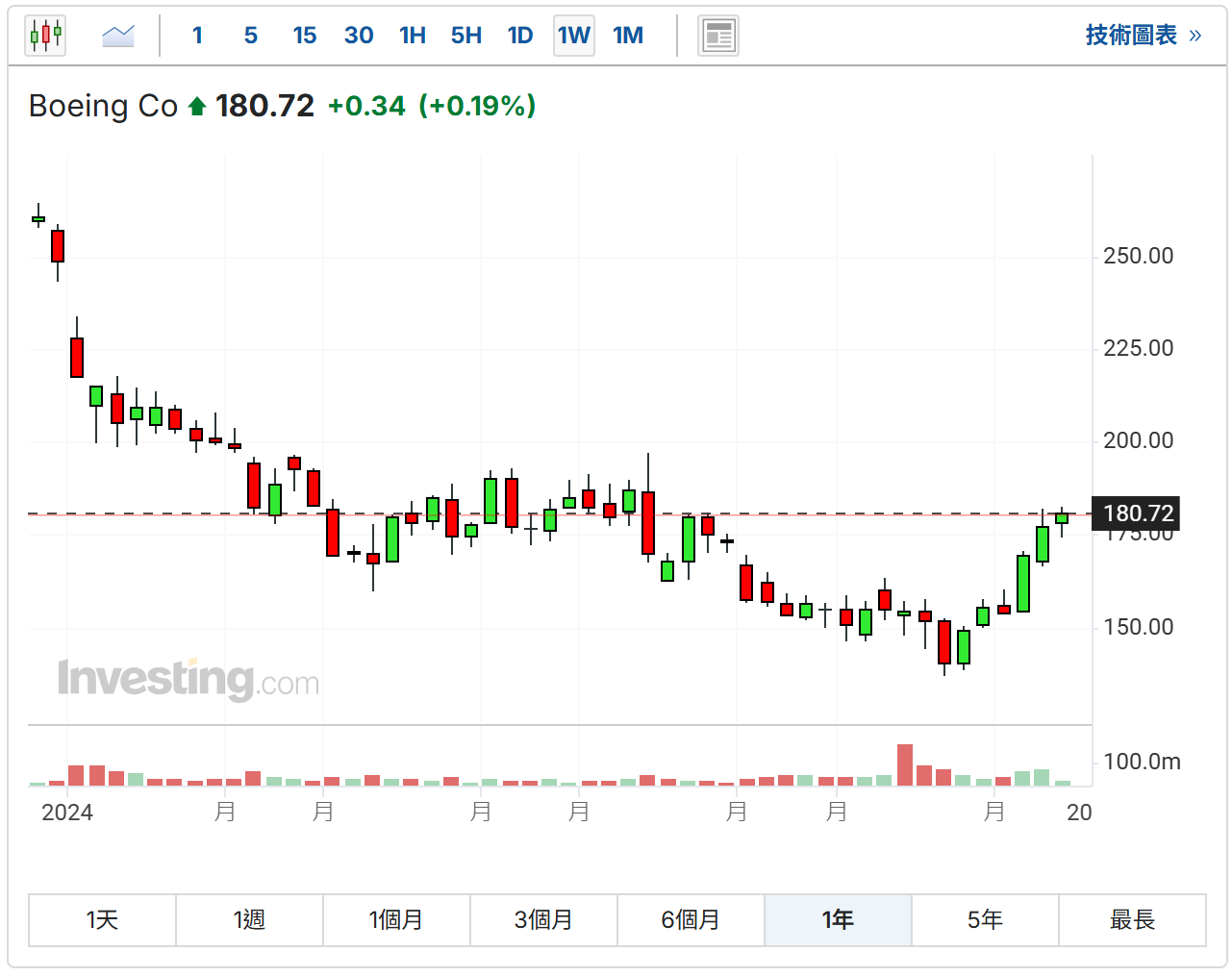
Task: Switch the range to 5年
Action: point(985,920)
